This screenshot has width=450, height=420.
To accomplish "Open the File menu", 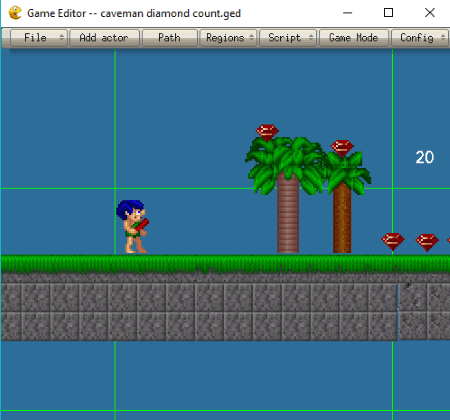I will [x=39, y=38].
